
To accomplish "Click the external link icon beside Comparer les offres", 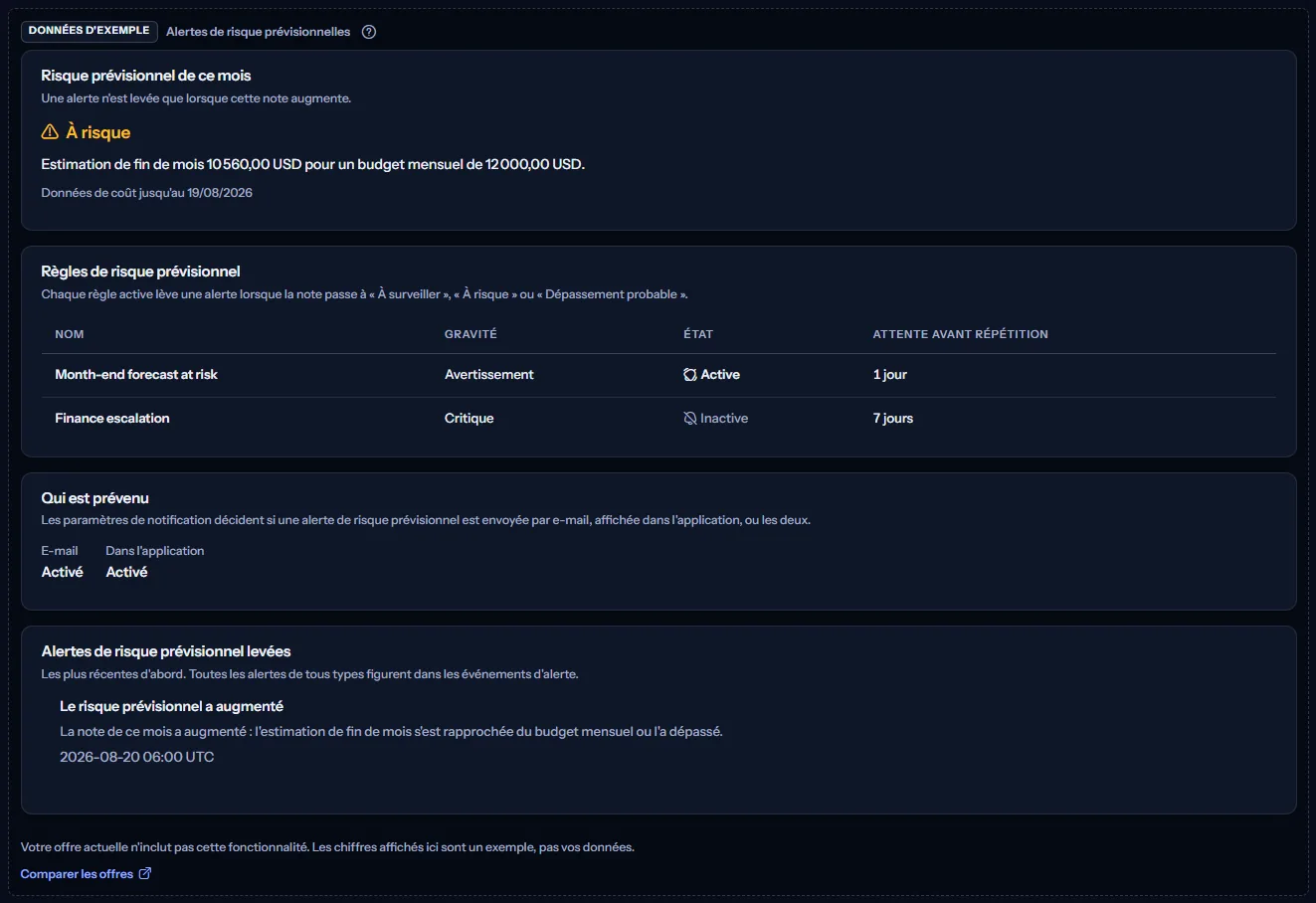I will 145,873.
